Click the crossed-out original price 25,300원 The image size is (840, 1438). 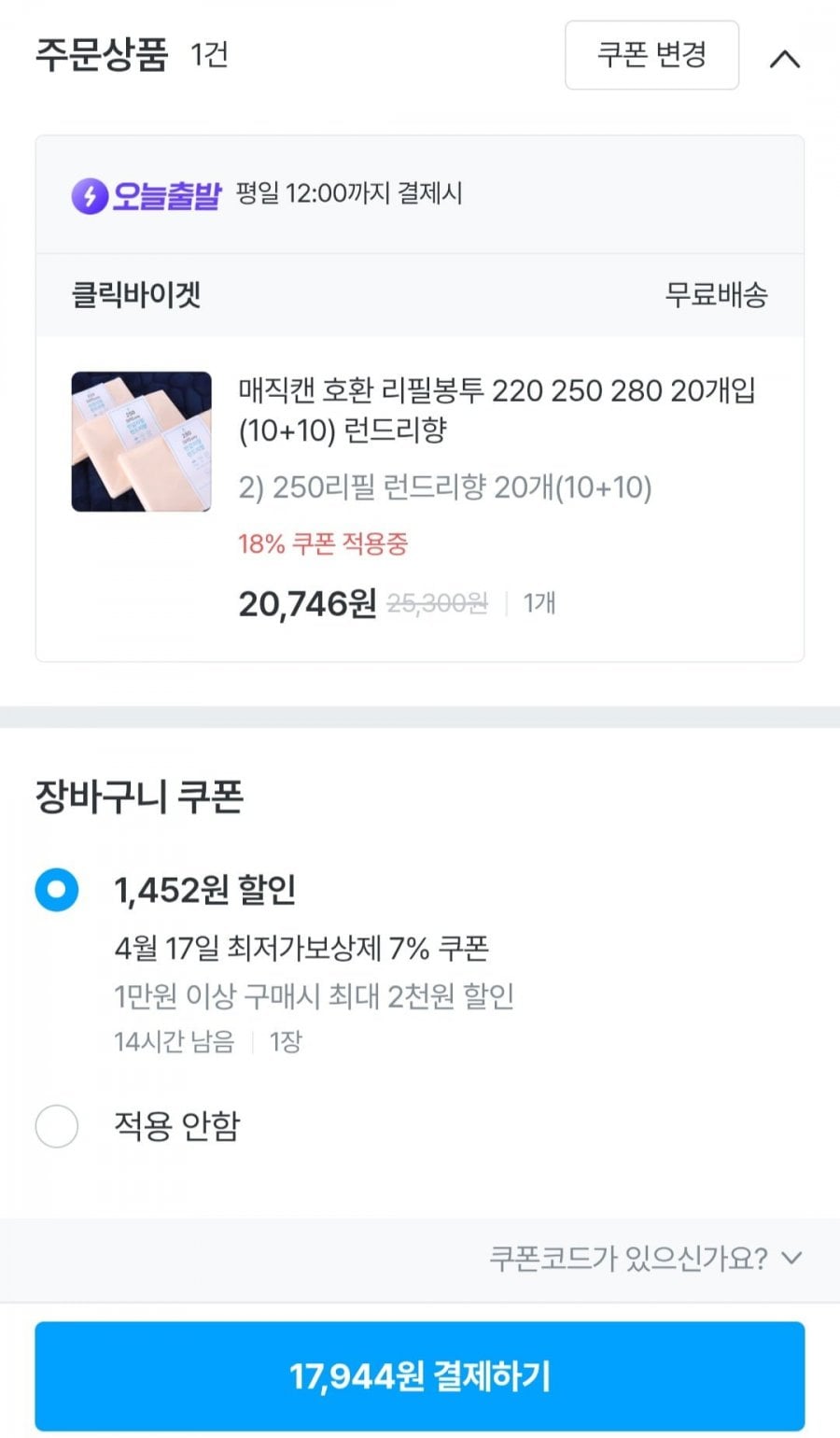pos(437,604)
